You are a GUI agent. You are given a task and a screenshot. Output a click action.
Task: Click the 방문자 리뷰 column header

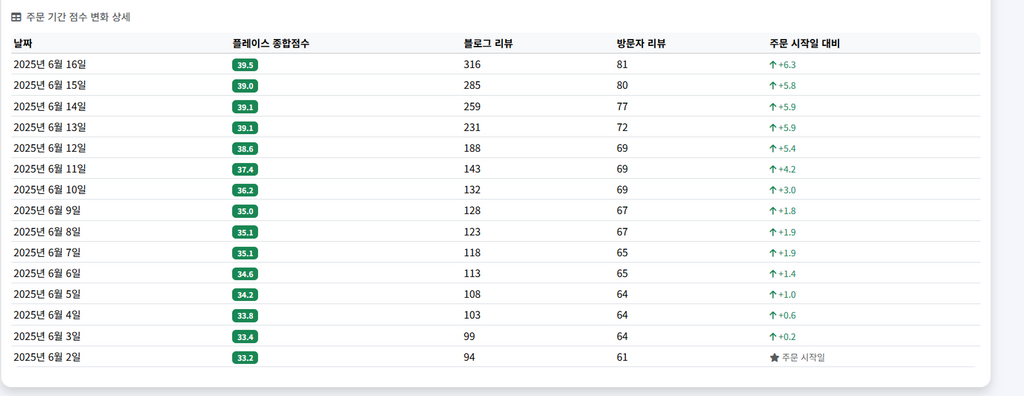[641, 44]
